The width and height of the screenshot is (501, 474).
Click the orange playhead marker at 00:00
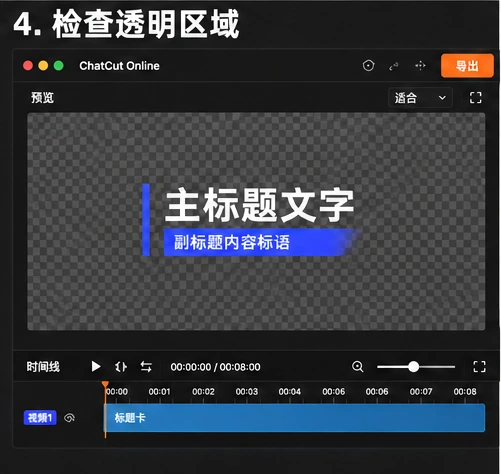tap(105, 385)
